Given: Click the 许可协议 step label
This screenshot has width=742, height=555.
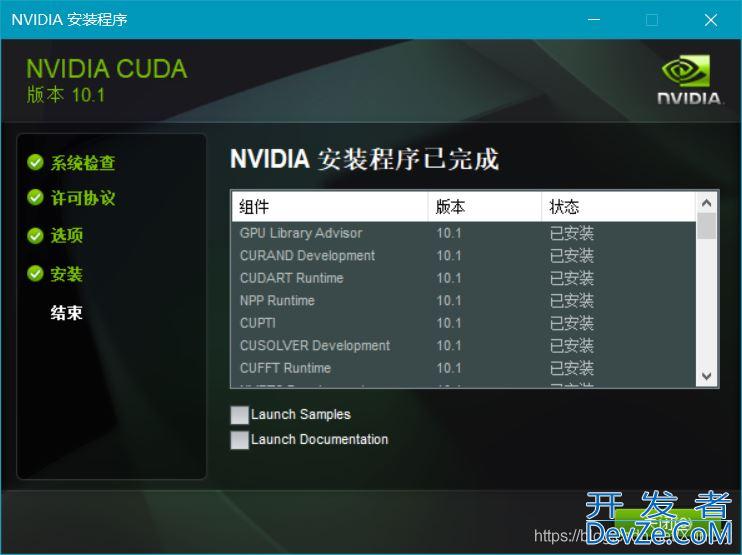Looking at the screenshot, I should pos(83,198).
